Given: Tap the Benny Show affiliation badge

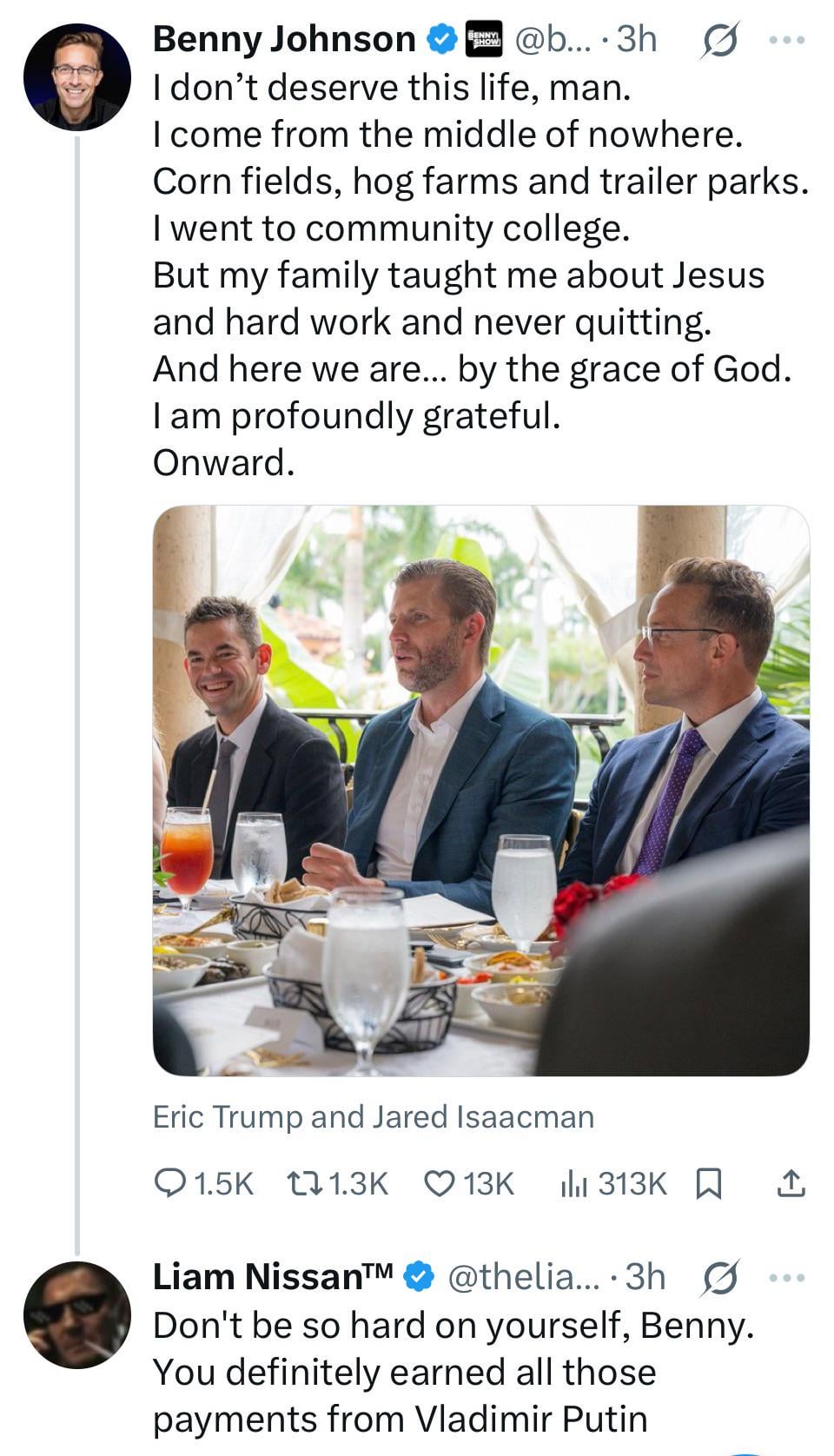Looking at the screenshot, I should (x=484, y=39).
